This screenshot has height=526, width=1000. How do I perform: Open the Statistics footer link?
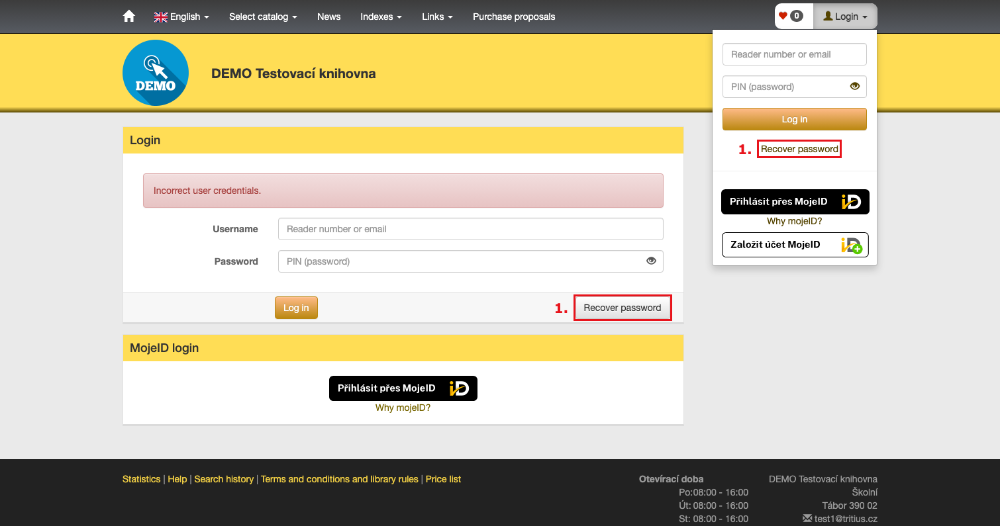141,479
